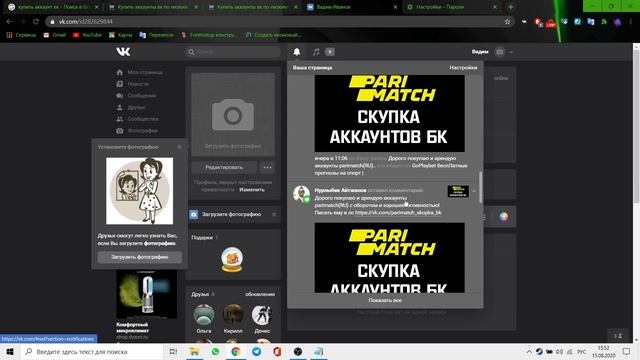
Task: Reload the page with the refresh icon
Action: (36, 22)
